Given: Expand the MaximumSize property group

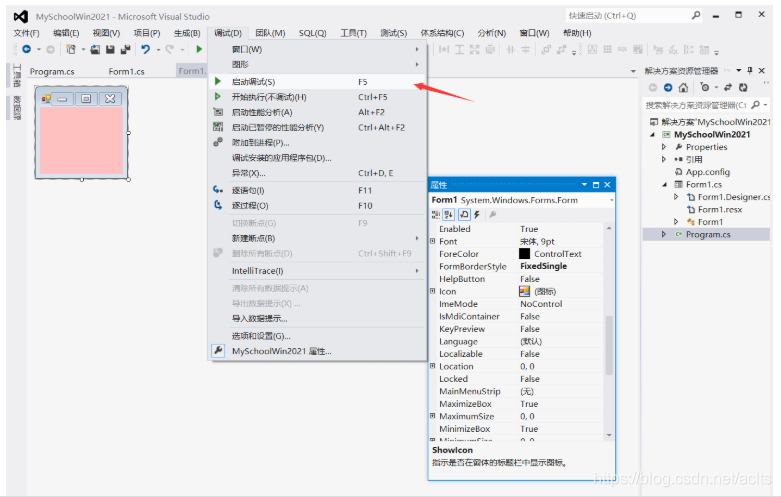Looking at the screenshot, I should tap(432, 416).
